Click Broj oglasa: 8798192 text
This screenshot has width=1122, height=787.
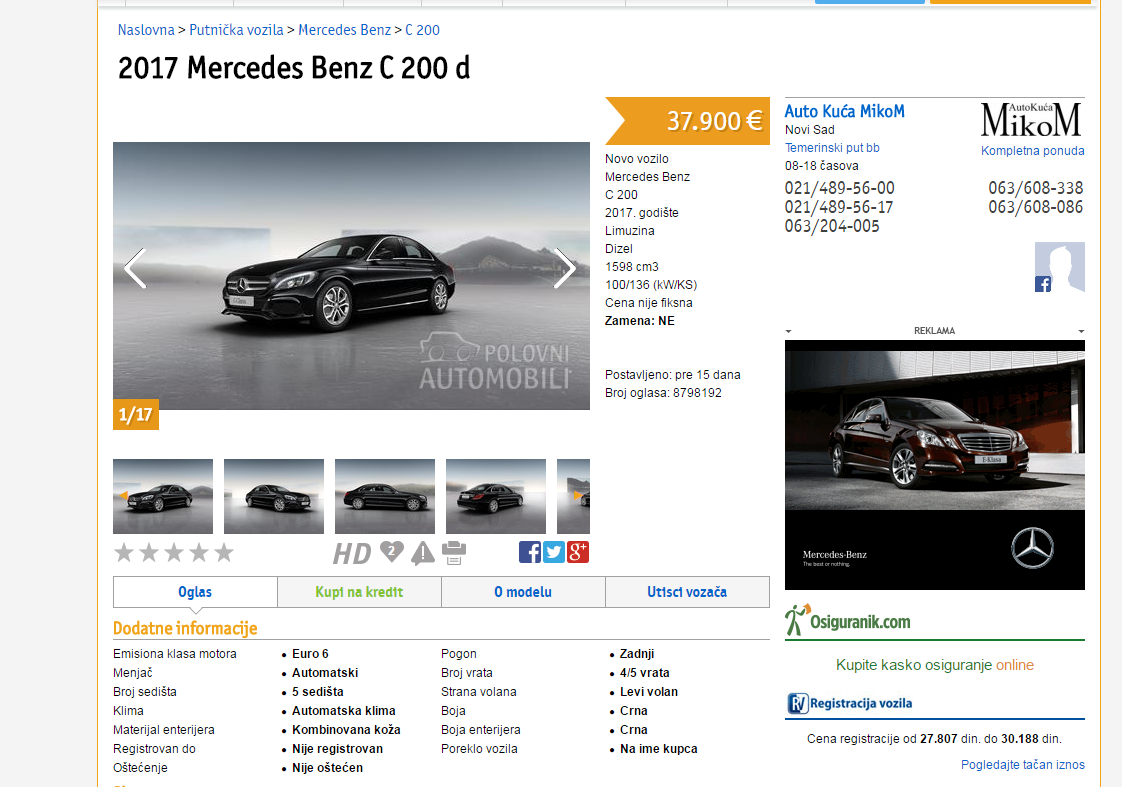click(663, 393)
